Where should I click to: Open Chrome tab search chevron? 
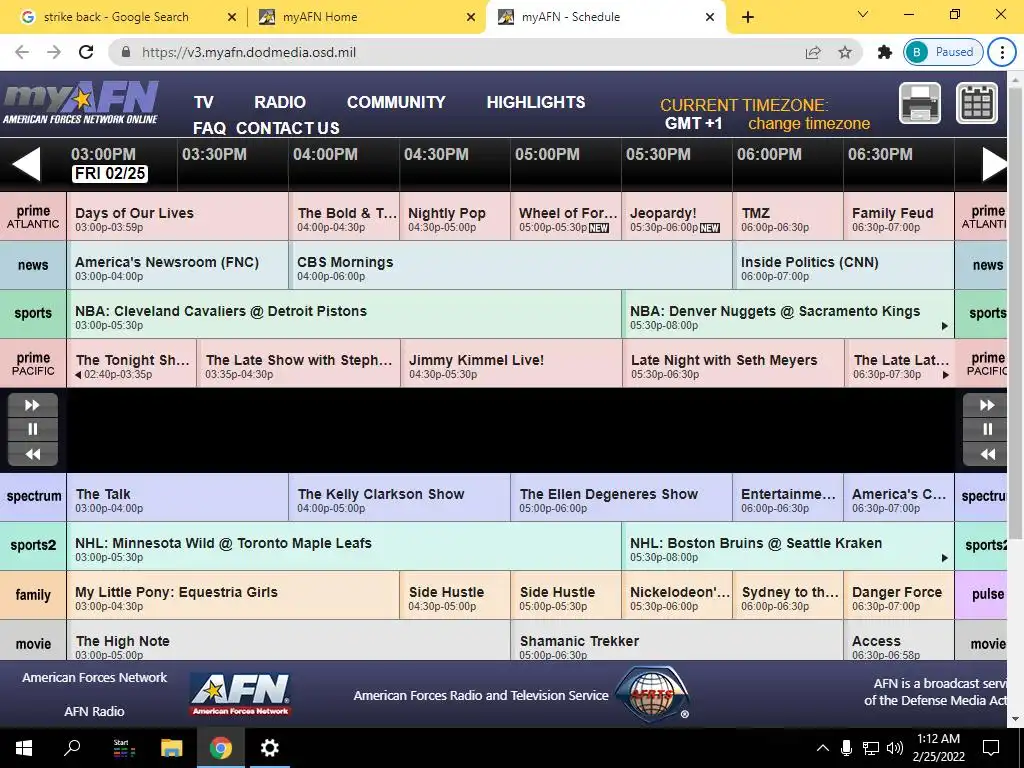coord(863,14)
